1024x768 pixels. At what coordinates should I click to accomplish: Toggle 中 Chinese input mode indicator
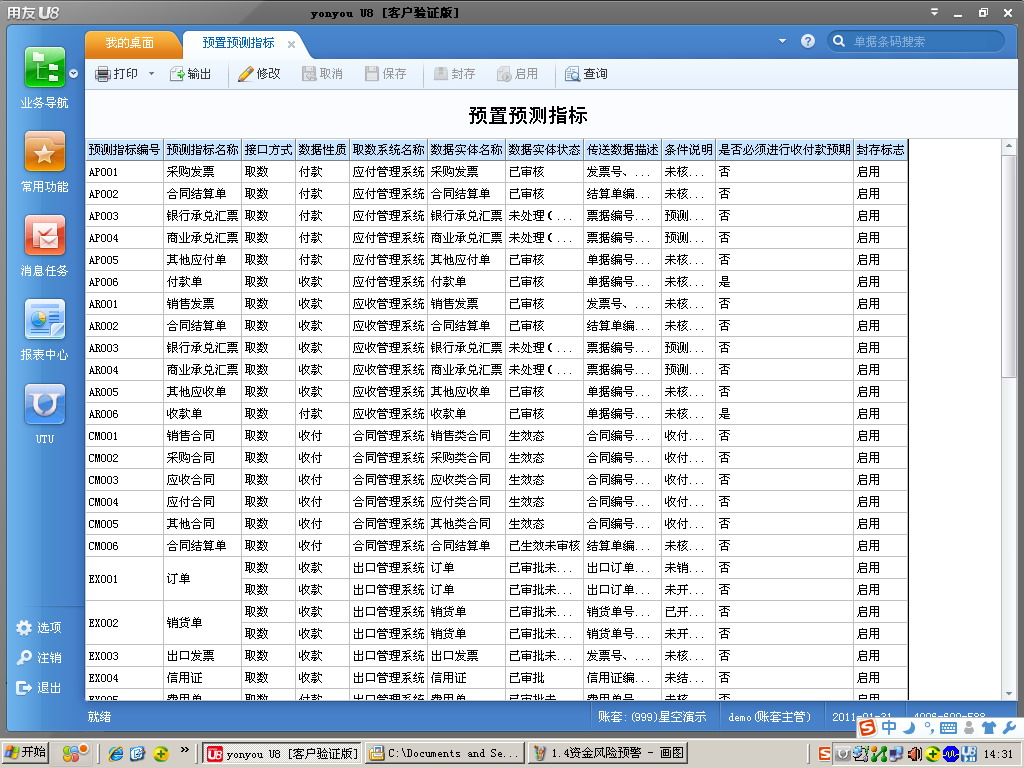(x=889, y=728)
